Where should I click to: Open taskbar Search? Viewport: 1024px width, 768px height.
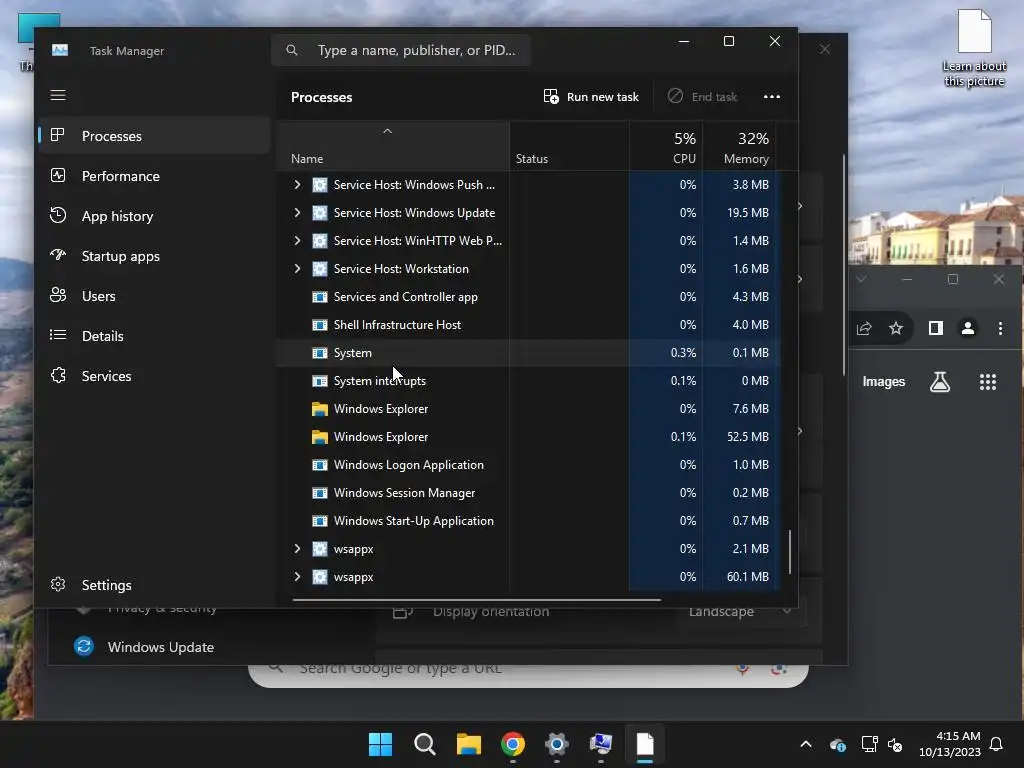click(x=424, y=744)
